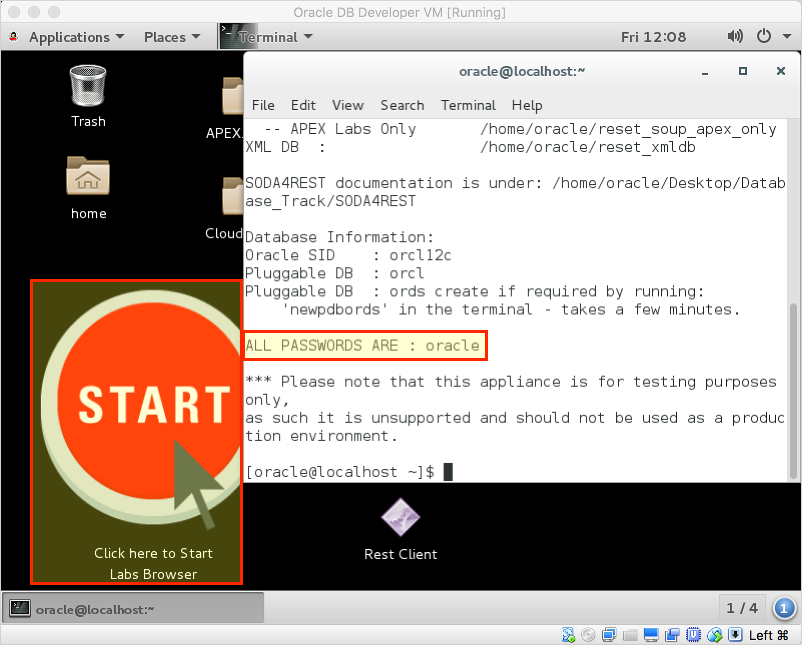Click the terminal vertical scrollbar
Image resolution: width=802 pixels, height=645 pixels.
pyautogui.click(x=793, y=391)
